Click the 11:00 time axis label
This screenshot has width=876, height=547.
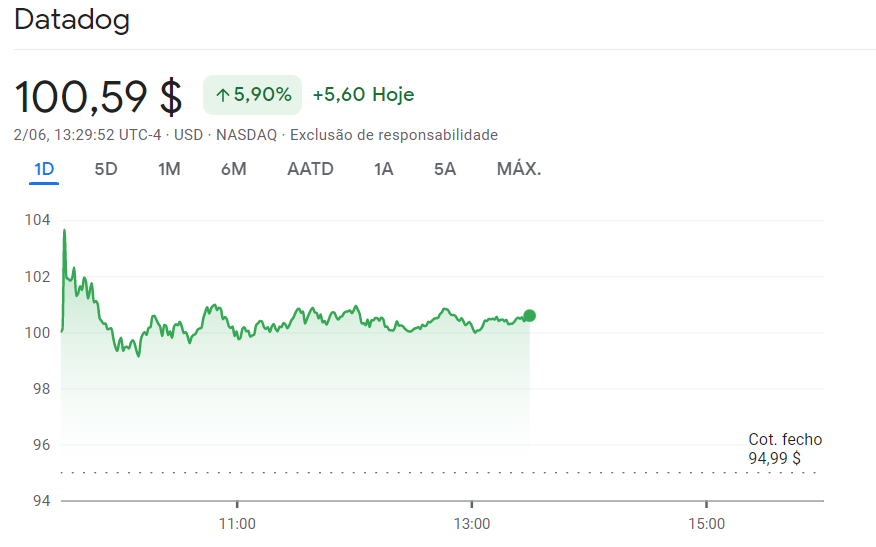point(237,524)
